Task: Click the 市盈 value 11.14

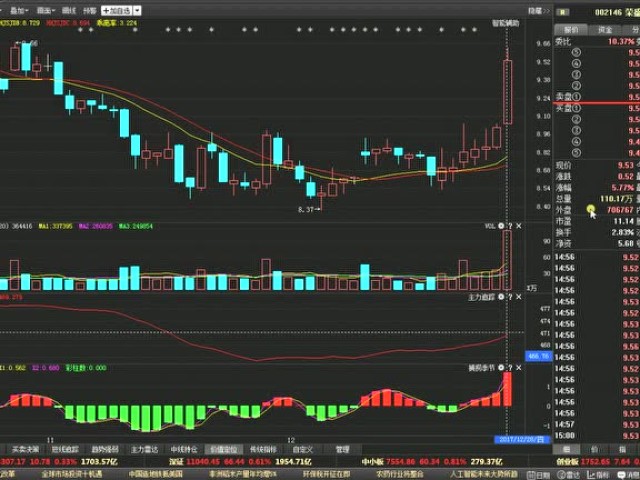Action: [x=624, y=221]
